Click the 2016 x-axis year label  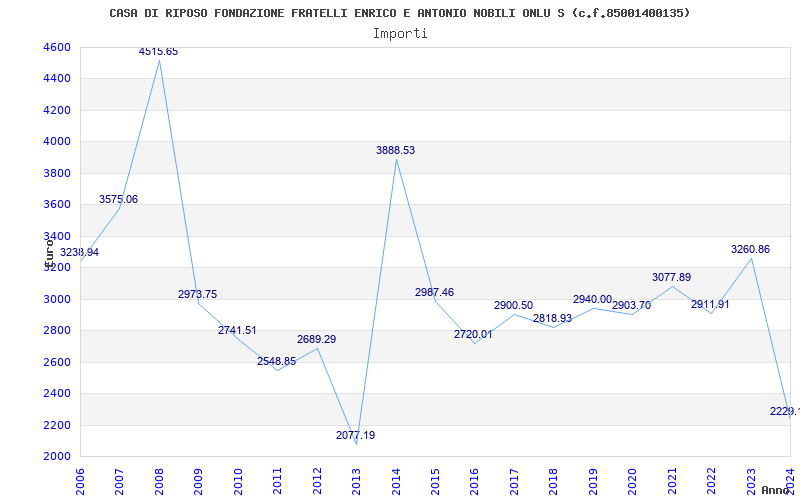point(474,482)
